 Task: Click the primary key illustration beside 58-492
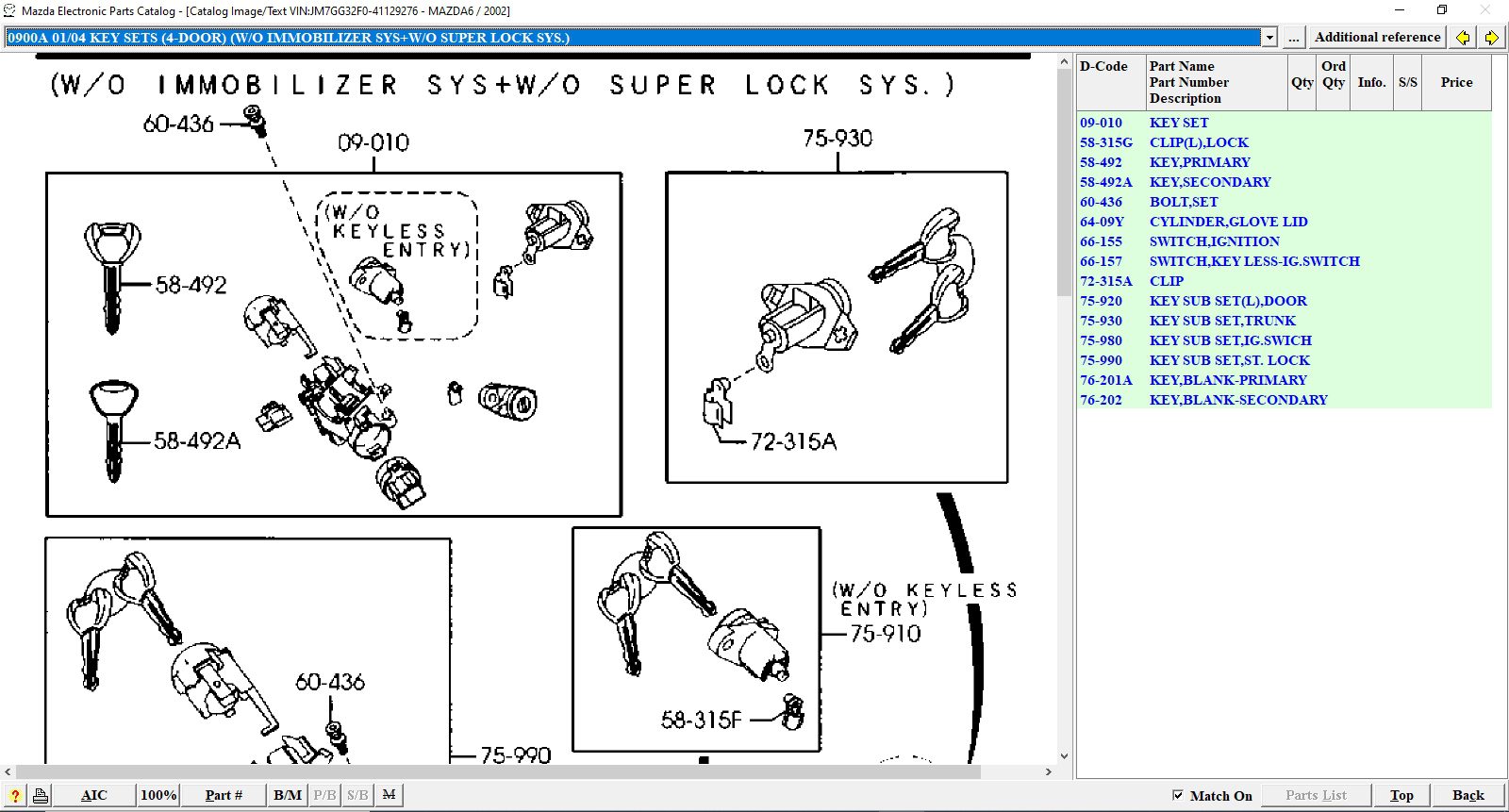pos(112,277)
